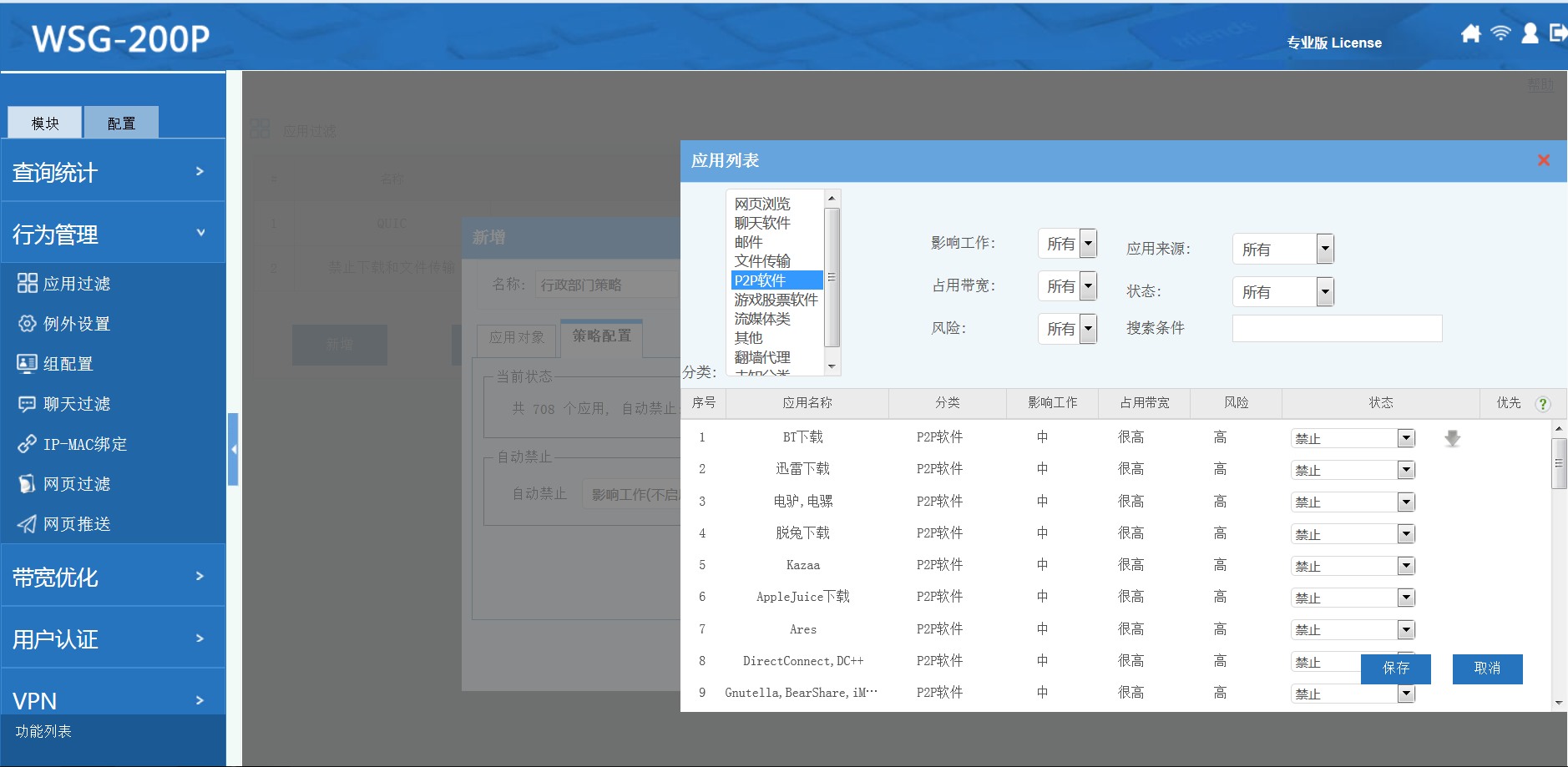Click the home icon in header

(1470, 33)
